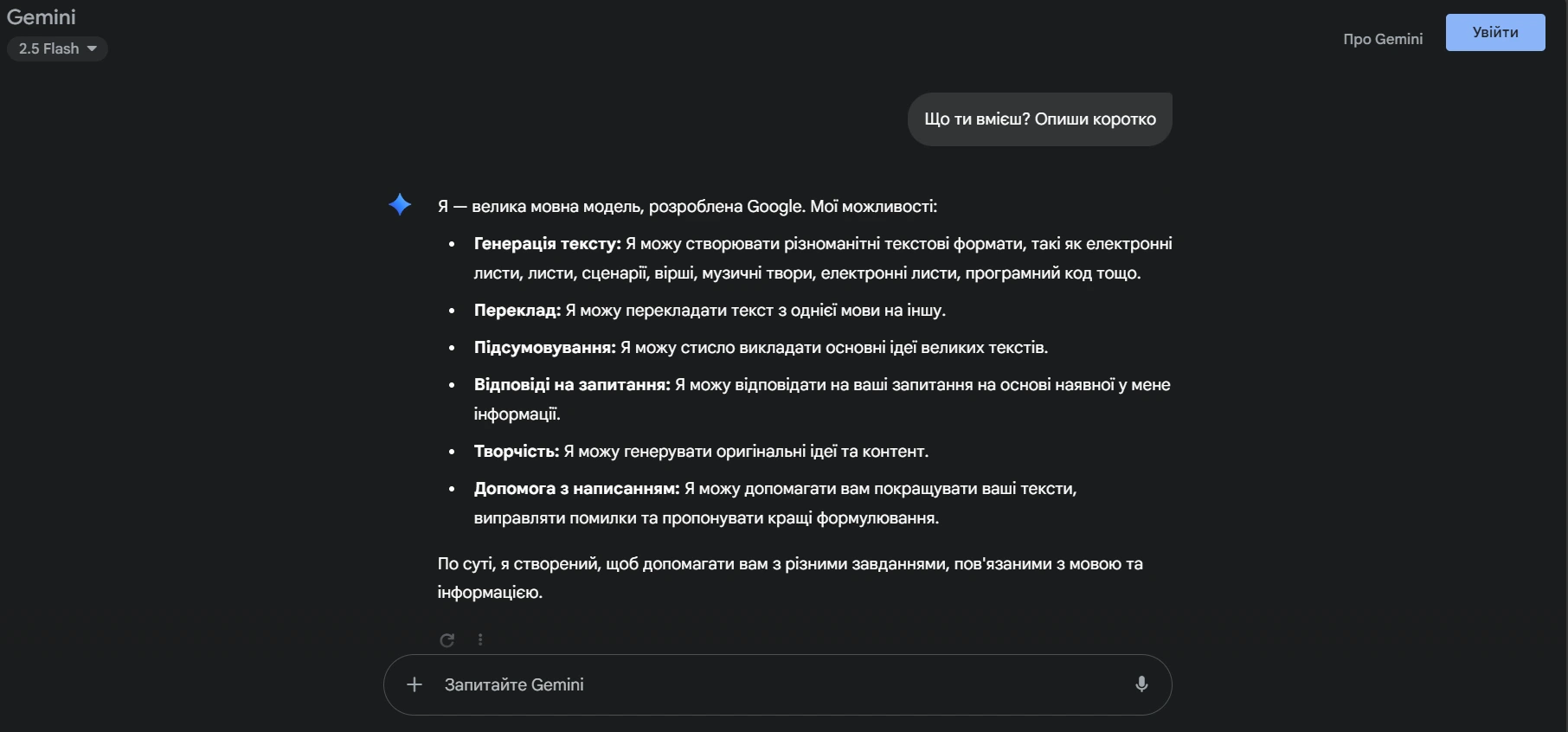1568x732 pixels.
Task: Click the bold heading Відповіді на запитання
Action: point(572,385)
